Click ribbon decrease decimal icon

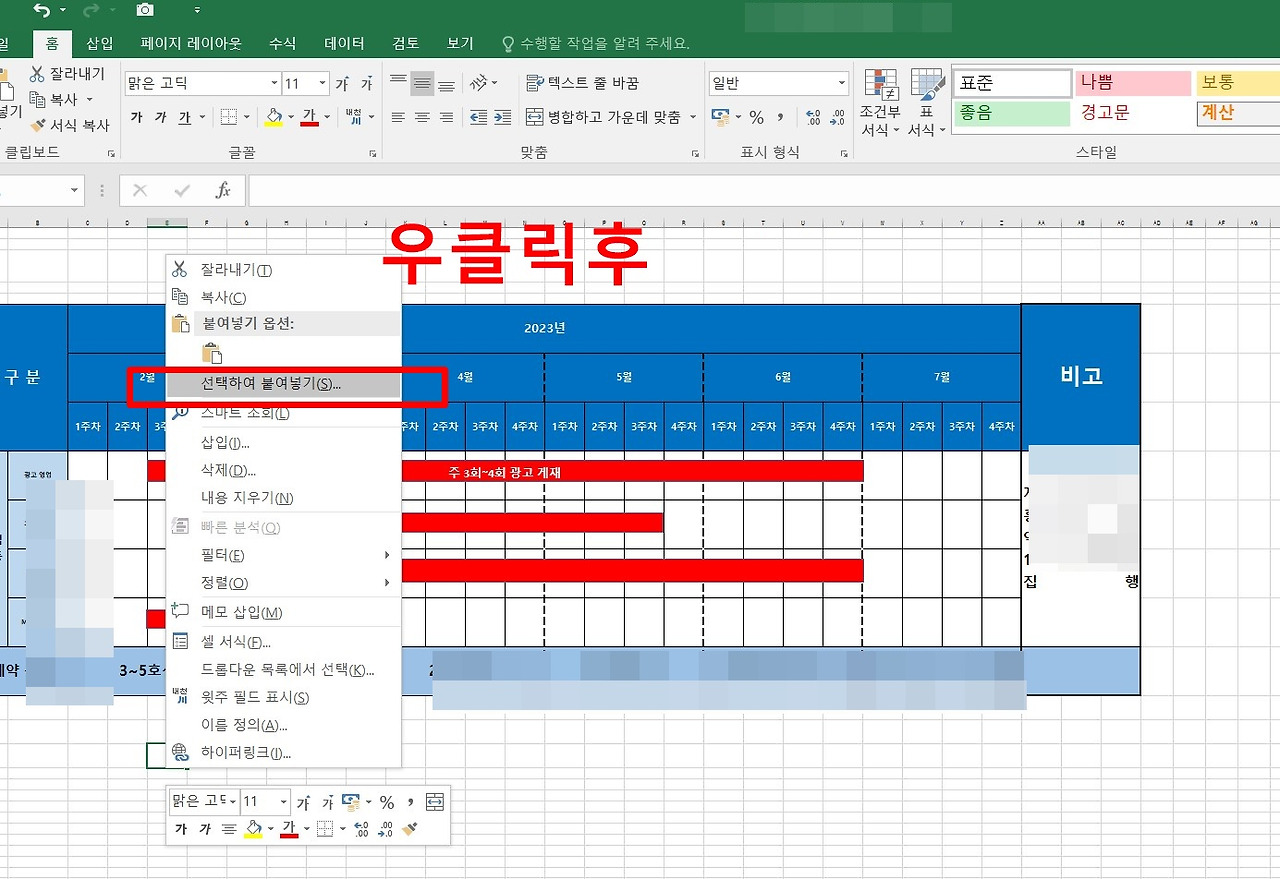[838, 117]
